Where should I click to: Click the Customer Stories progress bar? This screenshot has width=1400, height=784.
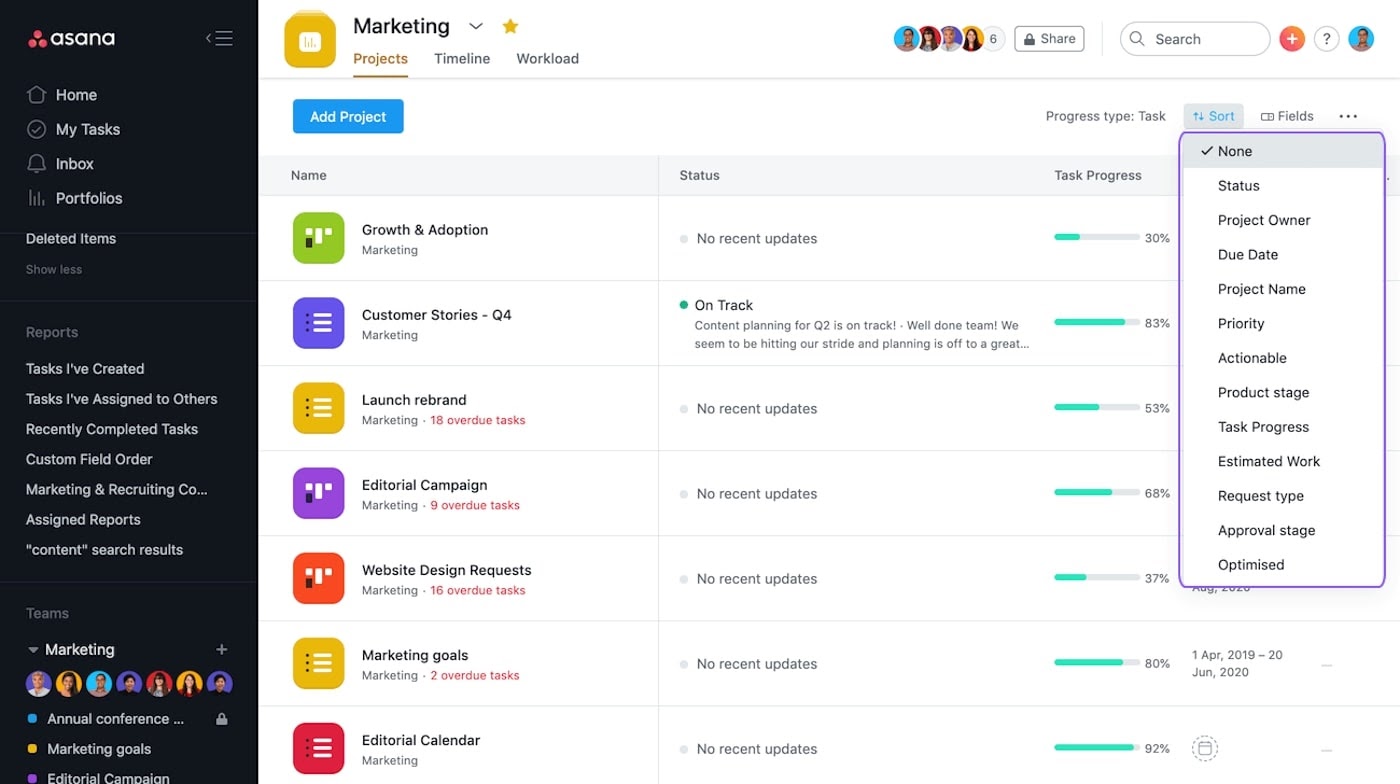(x=1097, y=323)
